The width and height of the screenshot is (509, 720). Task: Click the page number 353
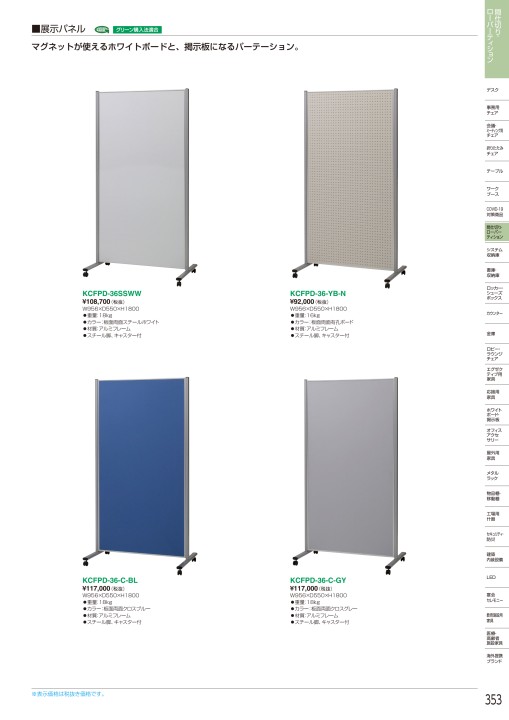[x=493, y=700]
